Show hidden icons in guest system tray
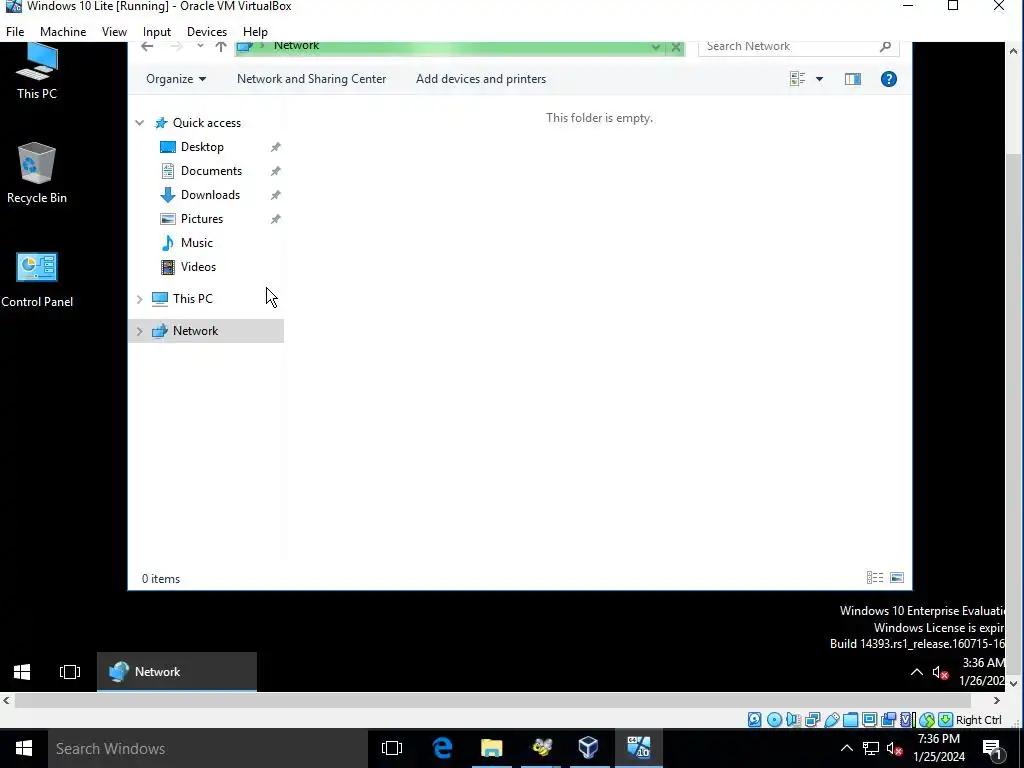The image size is (1024, 768). pyautogui.click(x=916, y=672)
